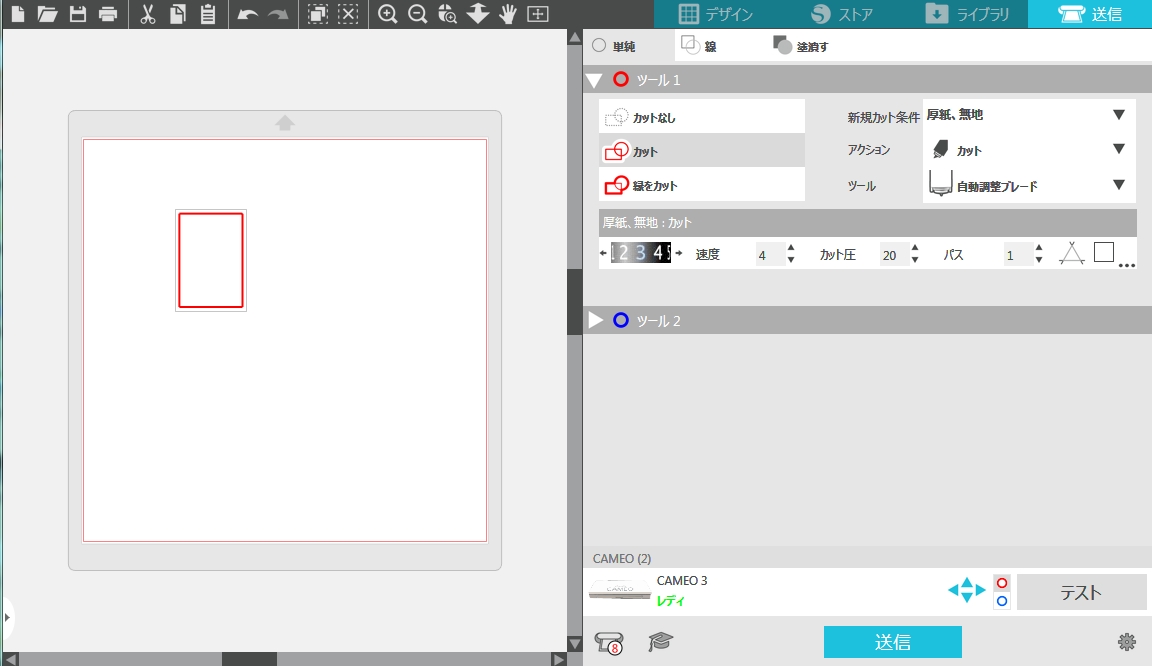Click the 送信 button at the bottom

[892, 642]
